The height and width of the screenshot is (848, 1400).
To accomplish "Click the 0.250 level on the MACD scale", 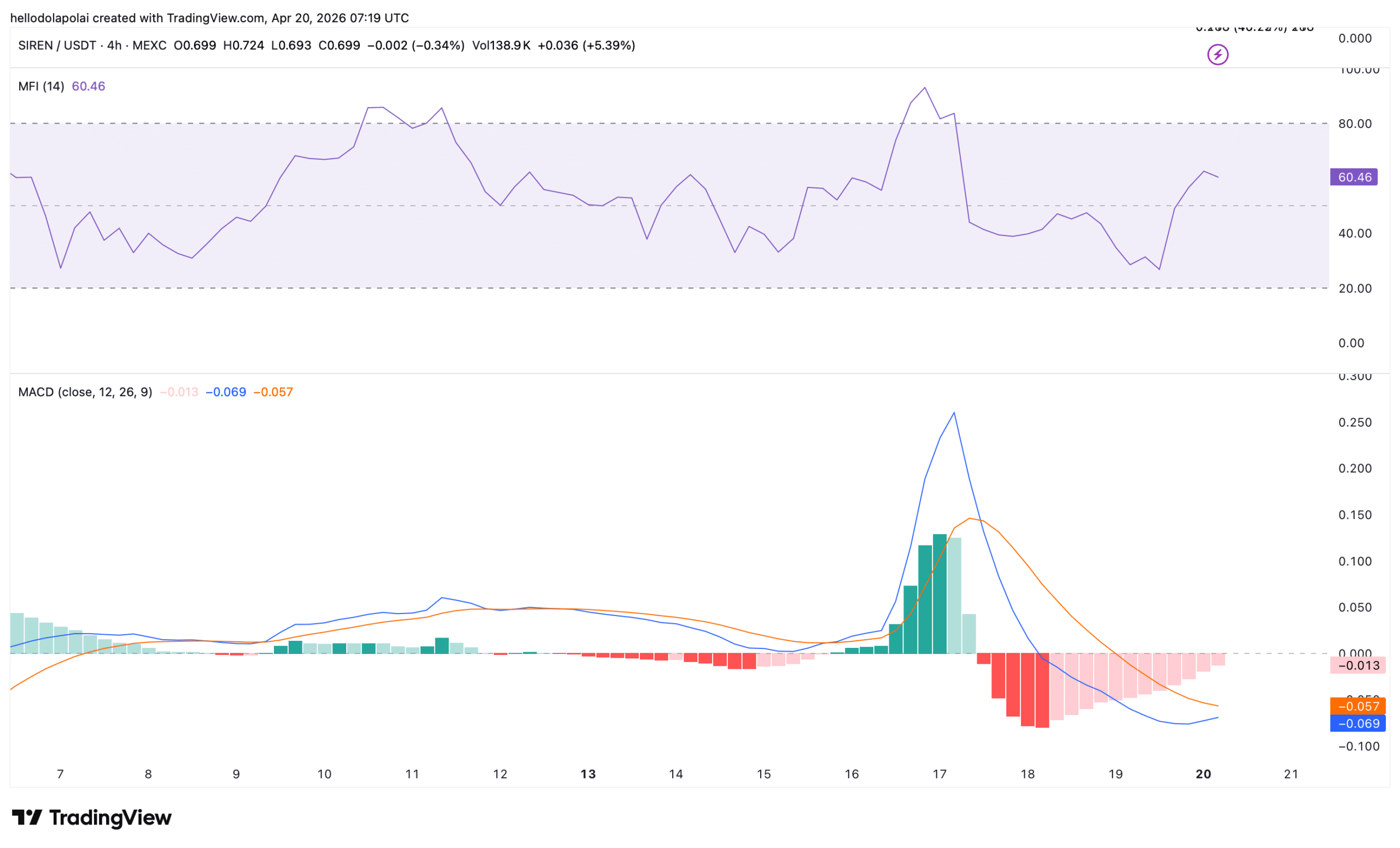I will (1355, 422).
